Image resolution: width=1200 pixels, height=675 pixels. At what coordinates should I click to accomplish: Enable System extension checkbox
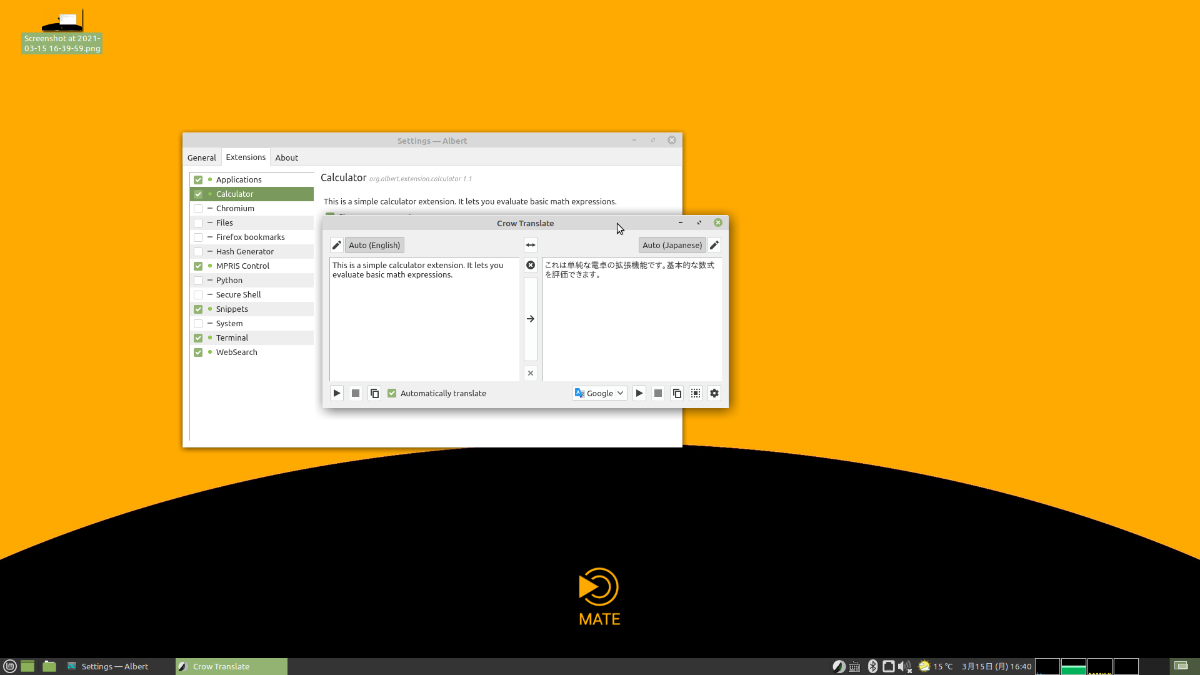point(198,323)
